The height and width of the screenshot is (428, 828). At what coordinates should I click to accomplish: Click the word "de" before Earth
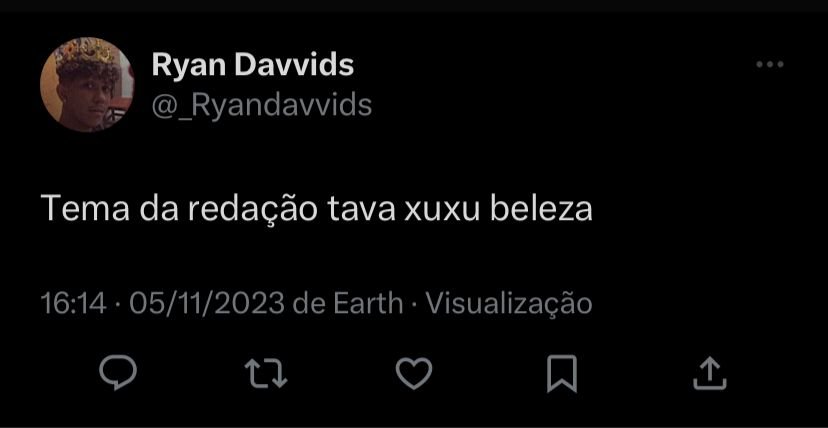tap(308, 304)
